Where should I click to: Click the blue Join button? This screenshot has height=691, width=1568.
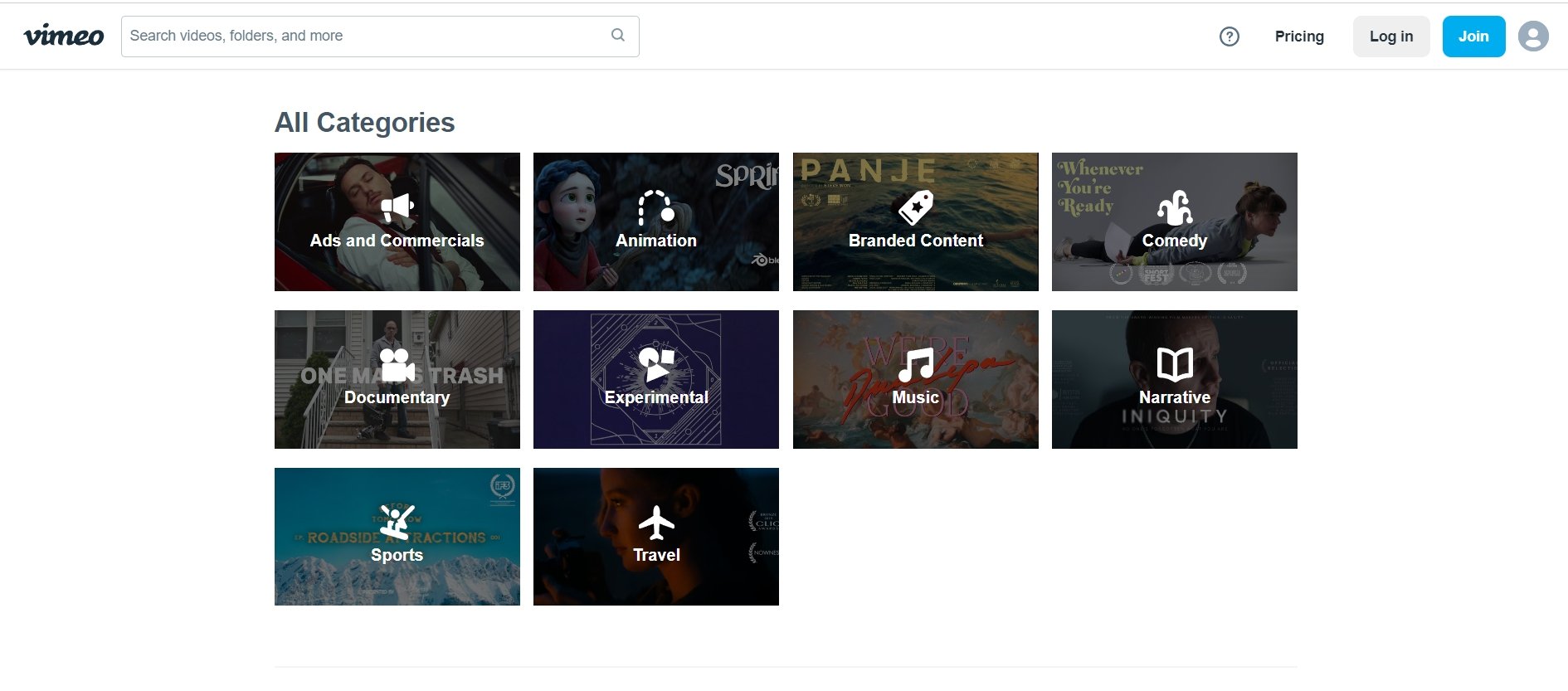coord(1473,36)
